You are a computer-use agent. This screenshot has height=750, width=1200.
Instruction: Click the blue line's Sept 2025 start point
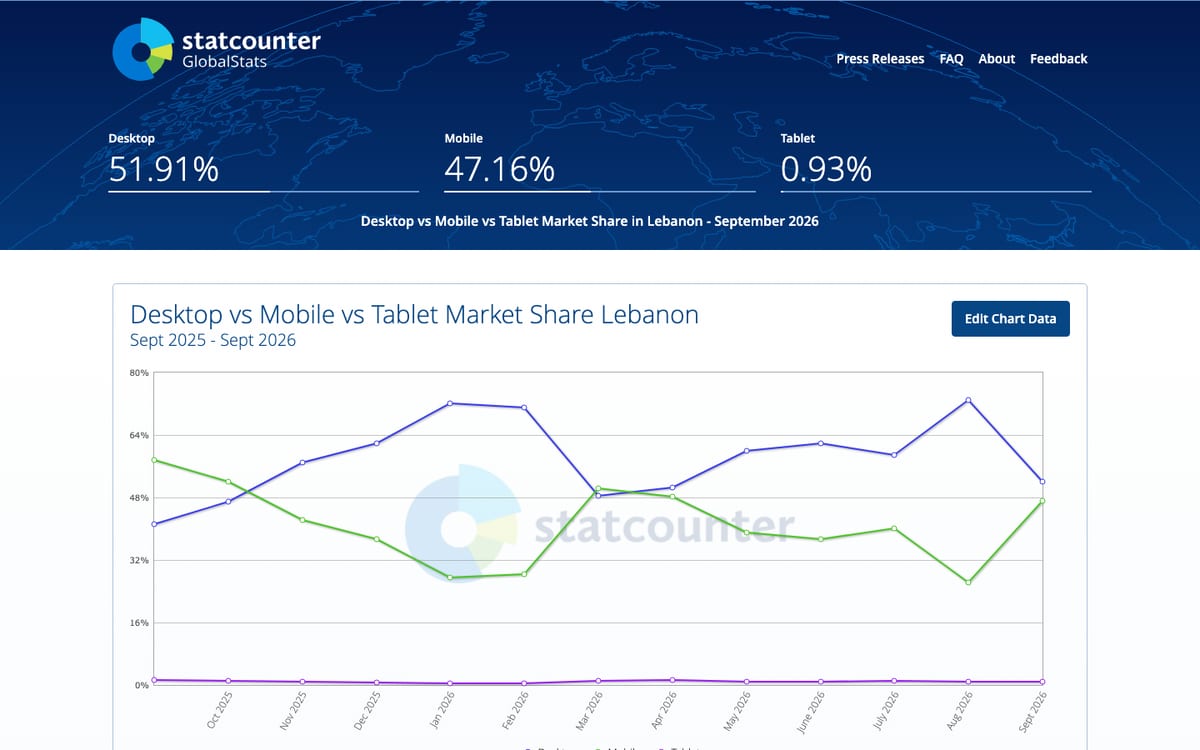pos(154,524)
